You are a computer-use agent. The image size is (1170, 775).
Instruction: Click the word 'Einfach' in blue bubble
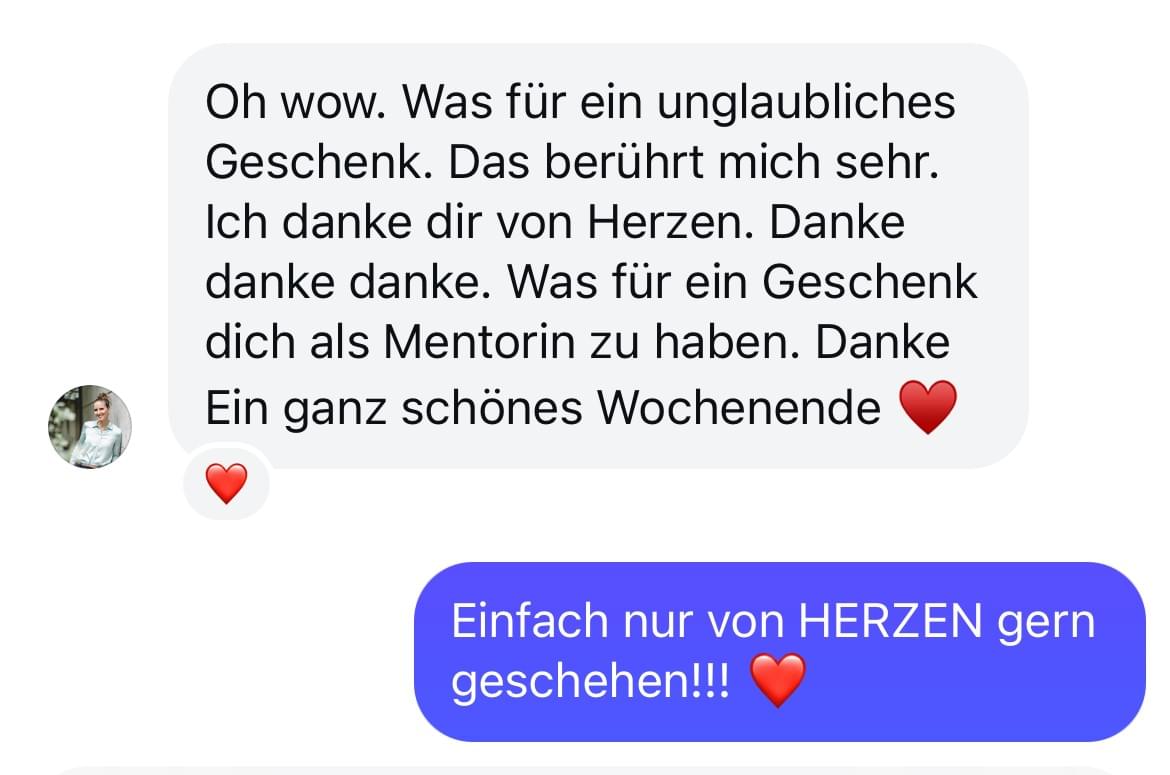530,621
